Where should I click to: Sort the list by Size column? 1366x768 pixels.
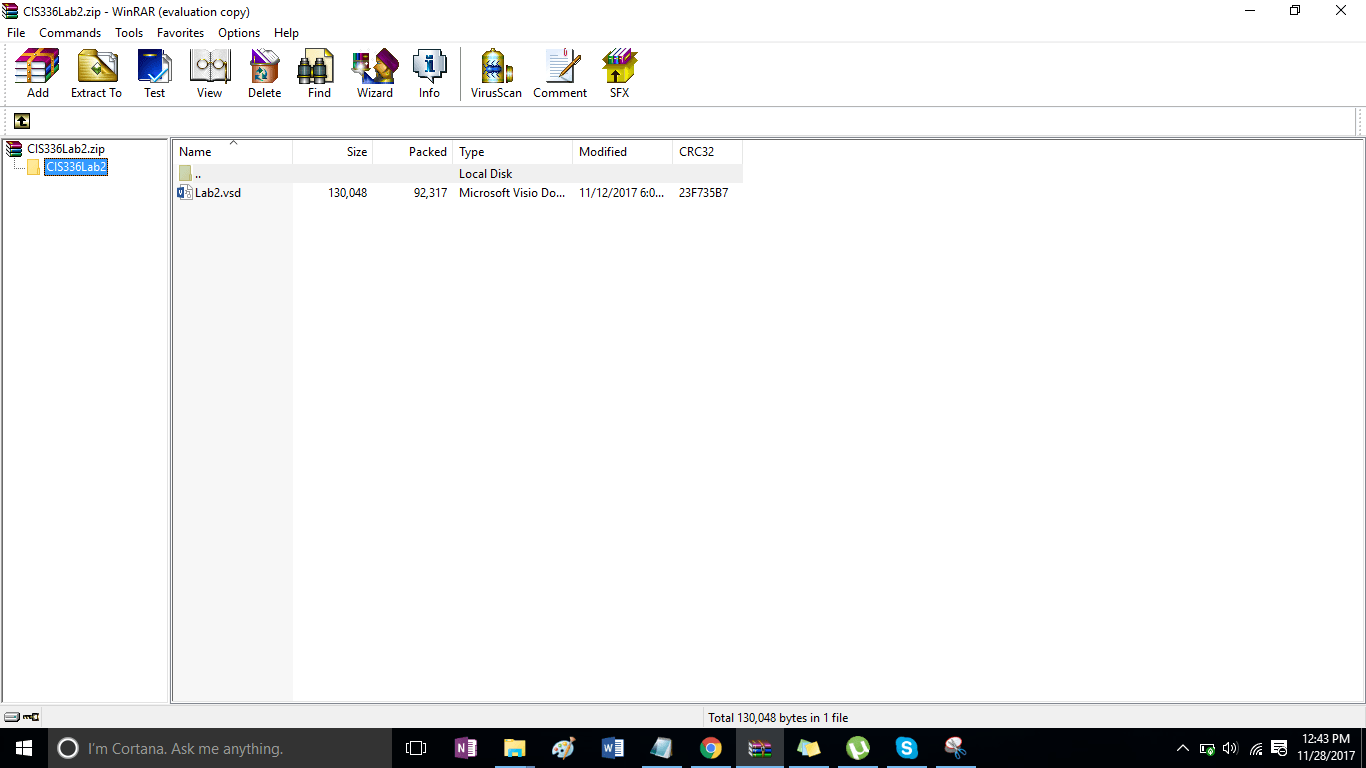pyautogui.click(x=333, y=152)
